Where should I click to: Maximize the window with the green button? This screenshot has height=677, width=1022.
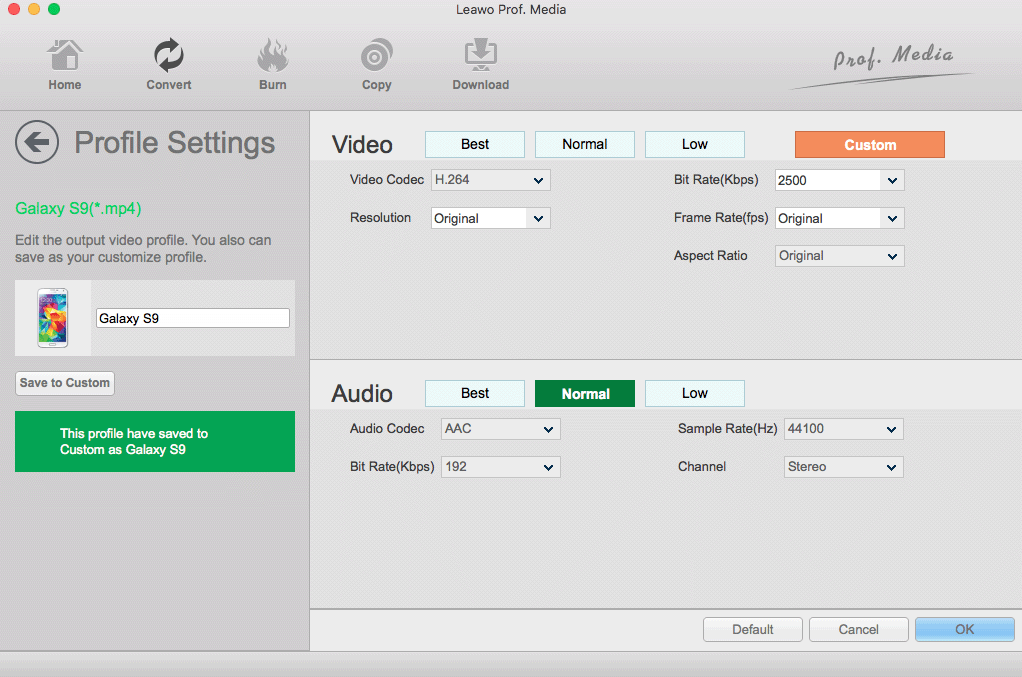[54, 9]
